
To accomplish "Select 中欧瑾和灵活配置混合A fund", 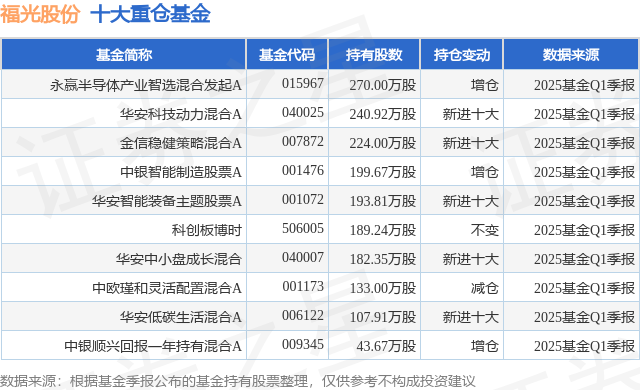I will [167, 288].
